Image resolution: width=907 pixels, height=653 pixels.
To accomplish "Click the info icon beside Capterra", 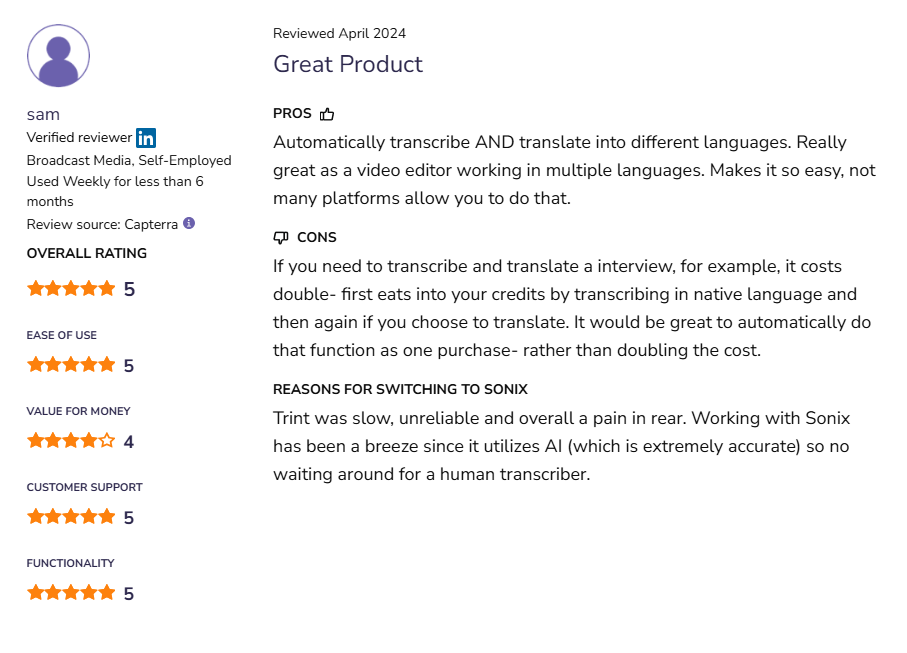I will tap(189, 223).
